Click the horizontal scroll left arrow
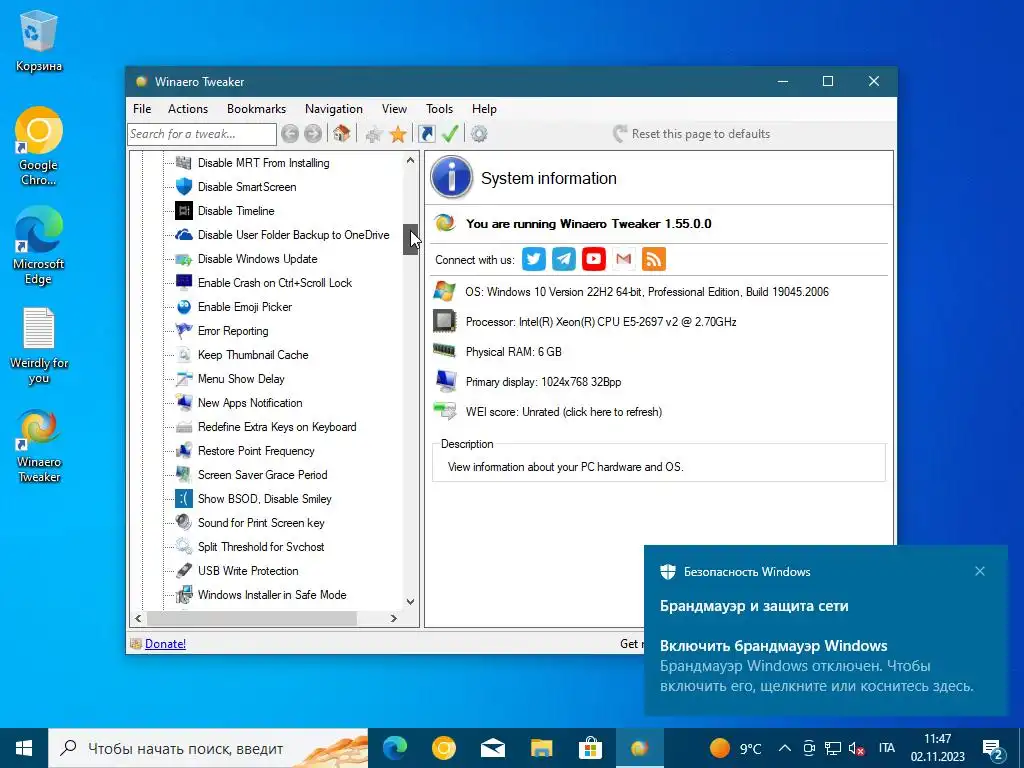 pyautogui.click(x=138, y=618)
